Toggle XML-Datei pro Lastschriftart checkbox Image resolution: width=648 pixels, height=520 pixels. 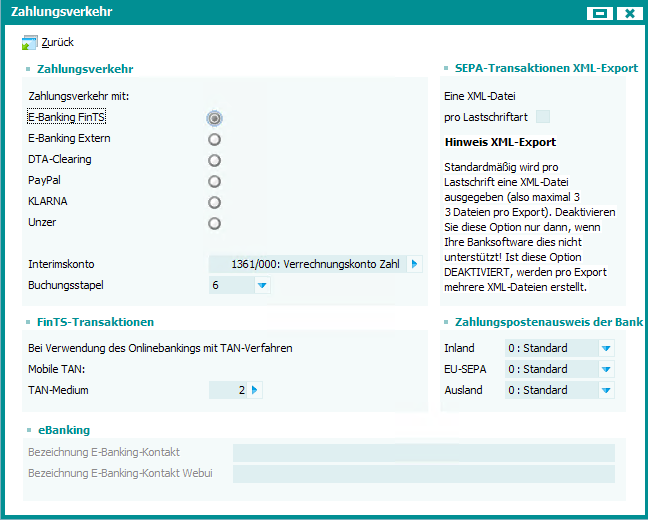543,117
